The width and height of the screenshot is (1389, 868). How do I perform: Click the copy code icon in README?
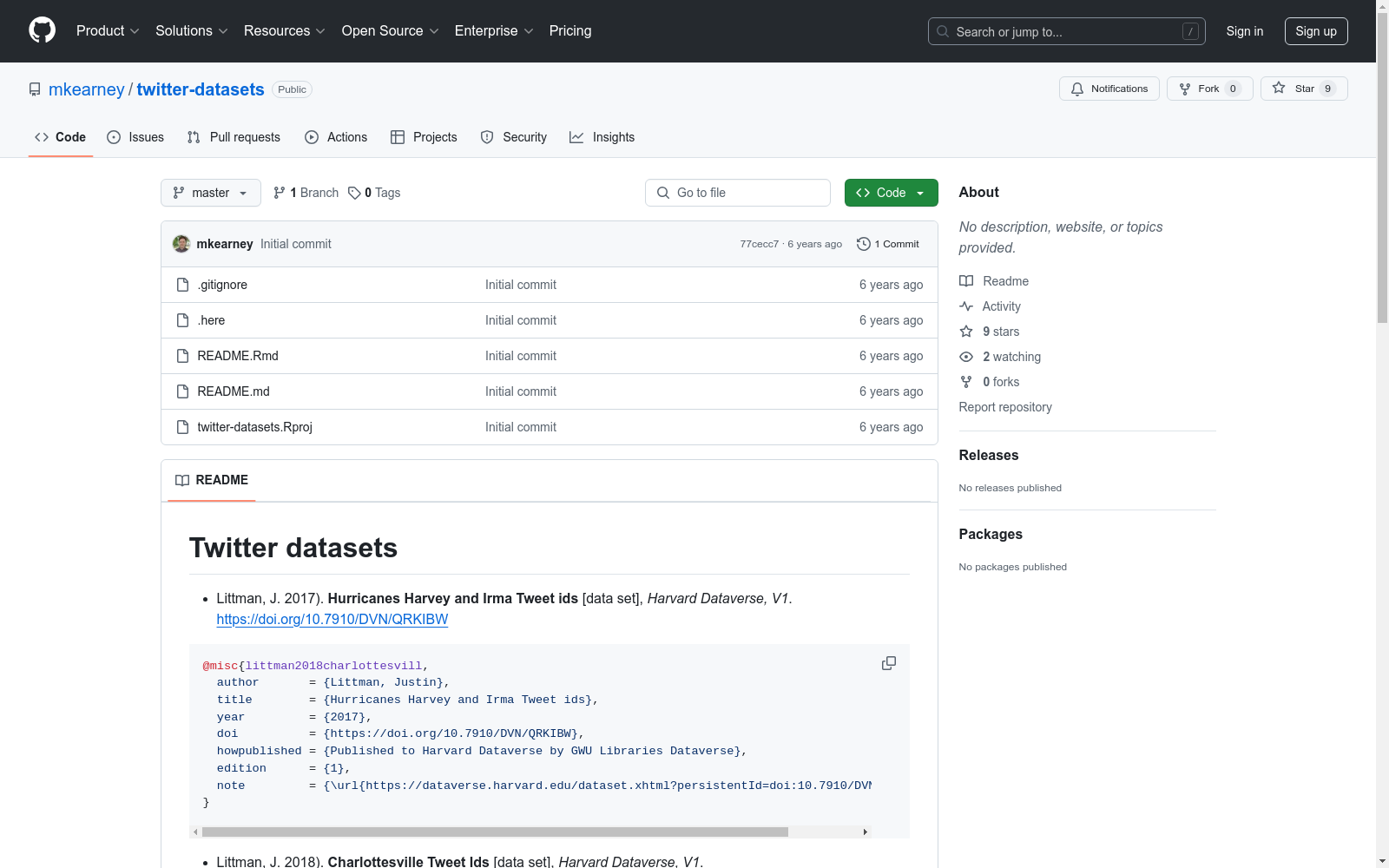point(889,663)
